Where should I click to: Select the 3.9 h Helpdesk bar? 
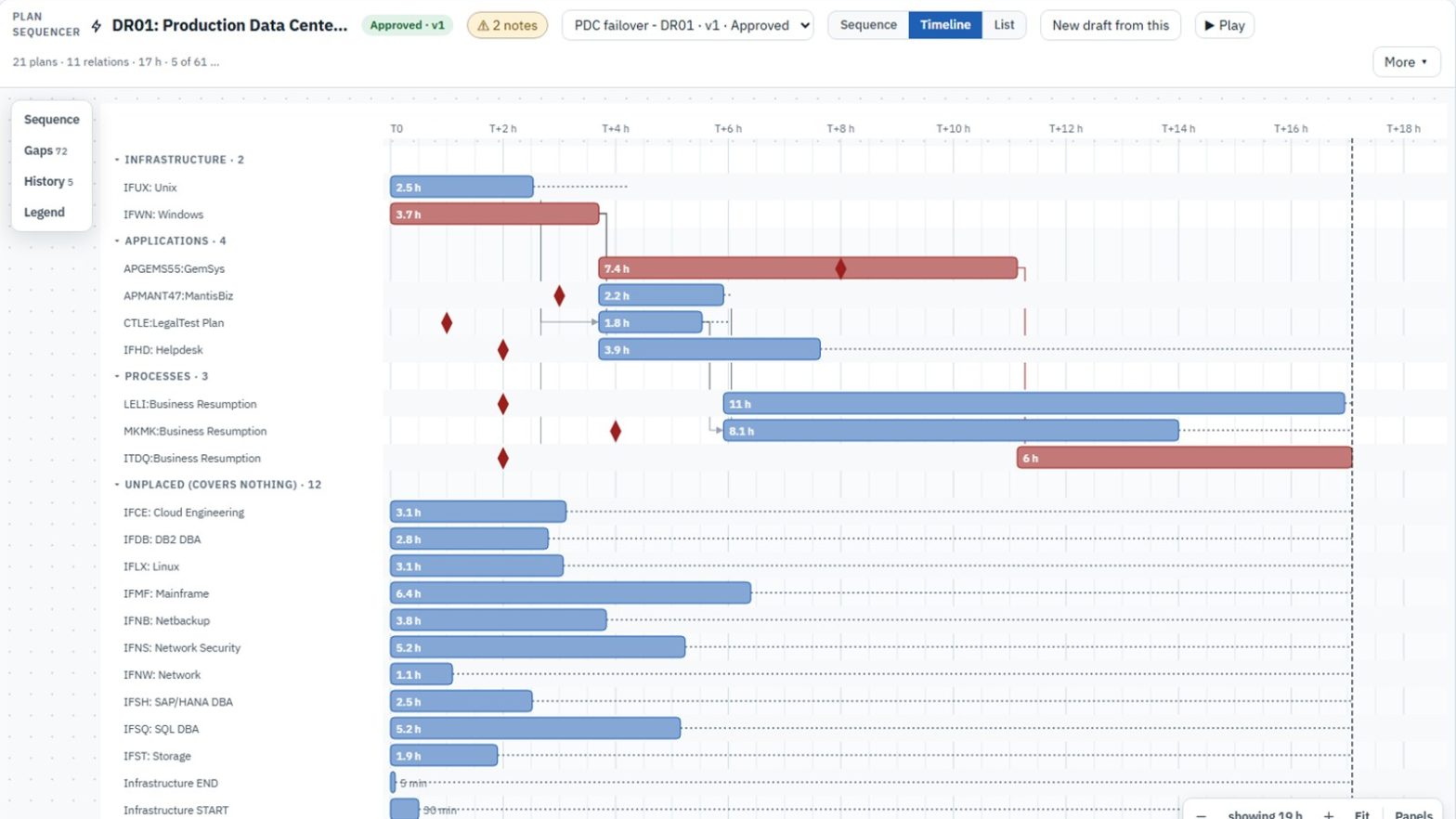tap(709, 349)
